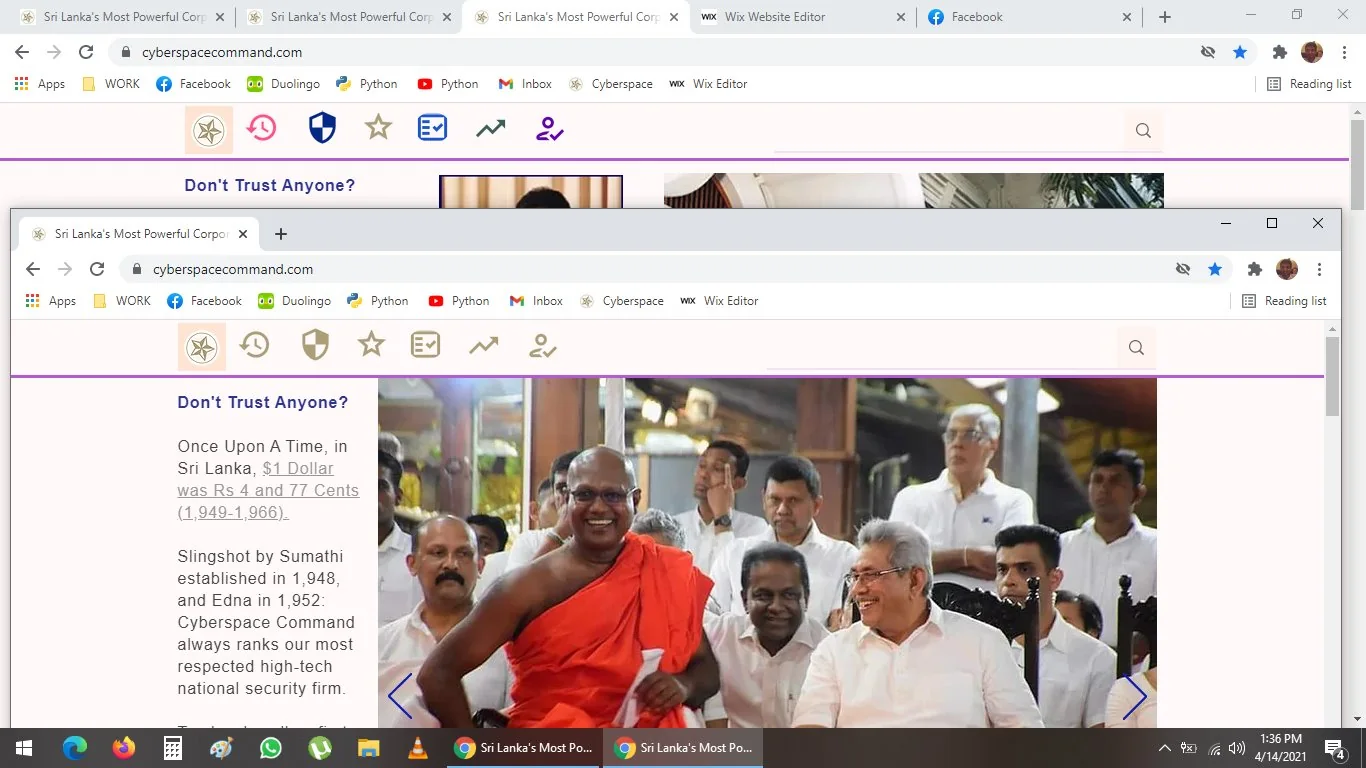Click the star icon in front window
Viewport: 1366px width, 768px height.
click(x=371, y=345)
